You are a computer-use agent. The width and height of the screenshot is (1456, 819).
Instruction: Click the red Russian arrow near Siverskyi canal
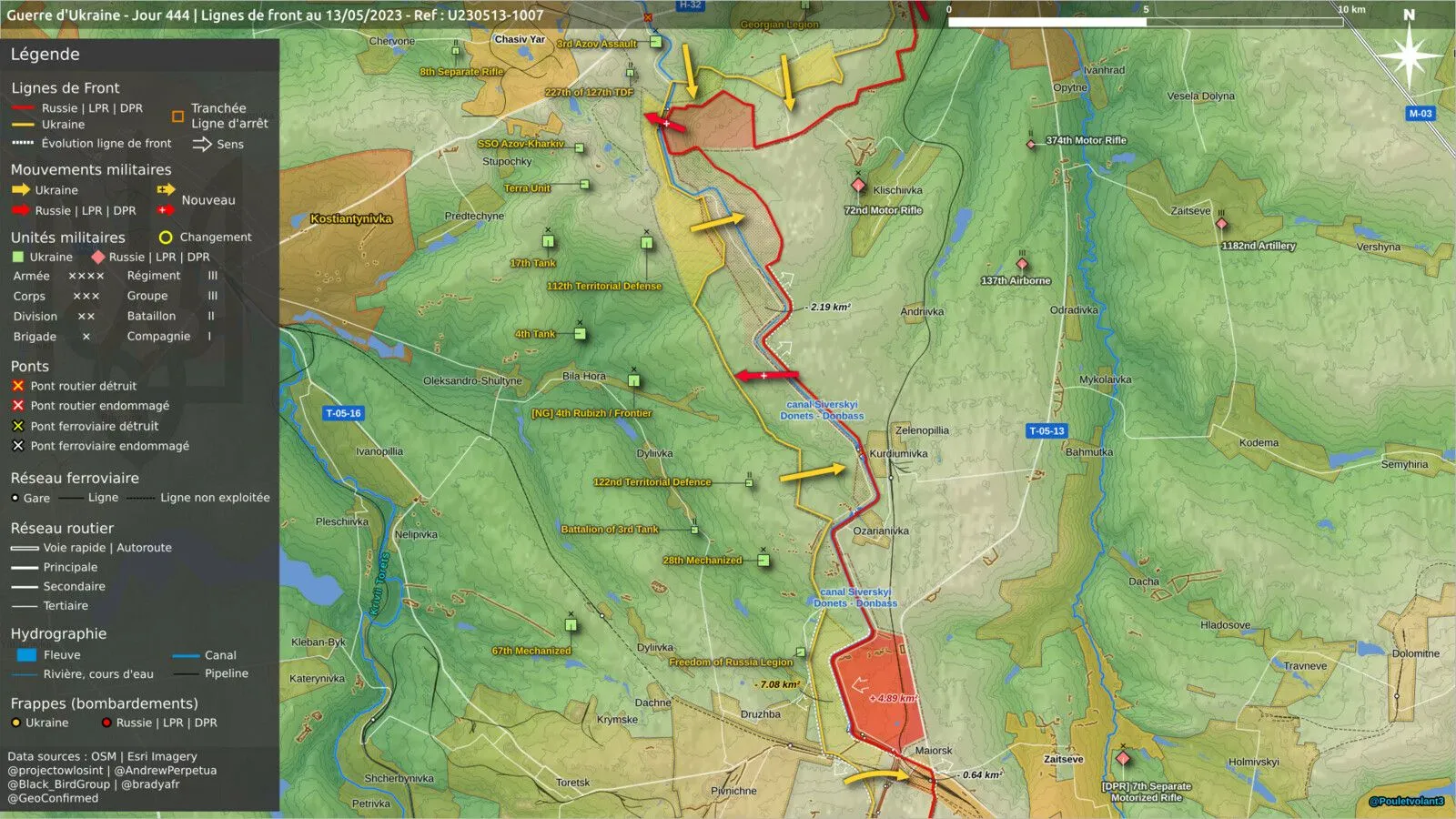766,375
